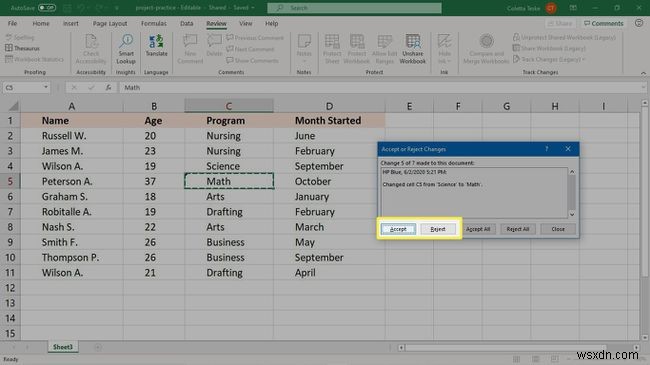Image resolution: width=650 pixels, height=365 pixels.
Task: Confirm formula entry with checkmark icon
Action: click(91, 88)
